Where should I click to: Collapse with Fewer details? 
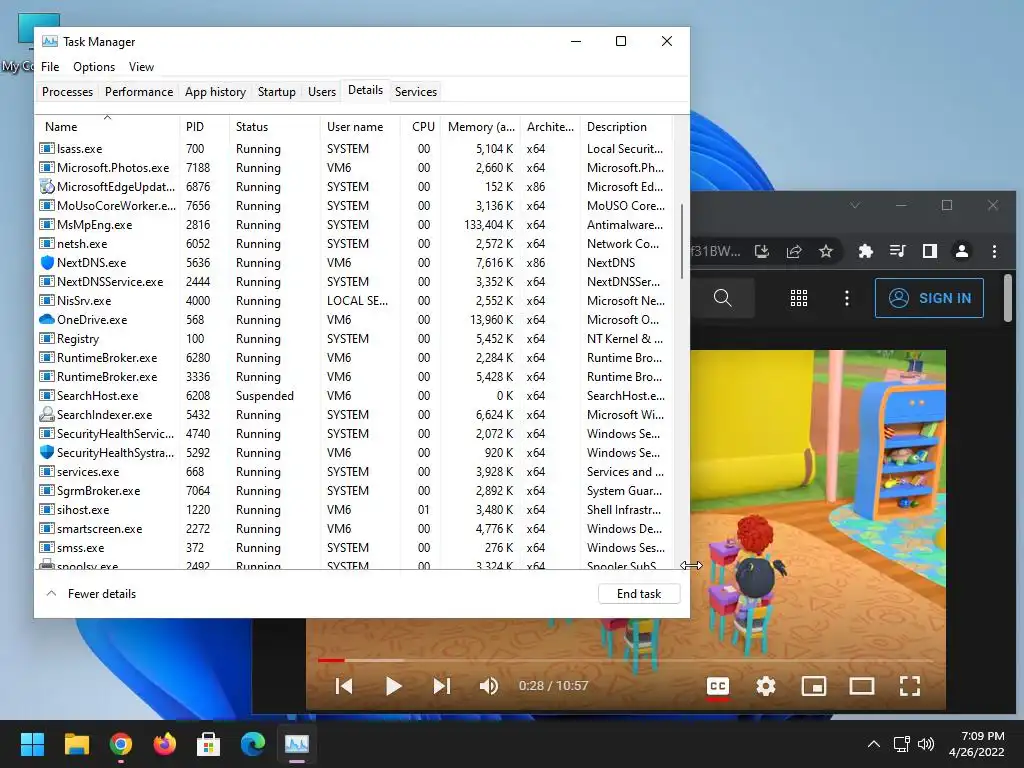[x=91, y=594]
